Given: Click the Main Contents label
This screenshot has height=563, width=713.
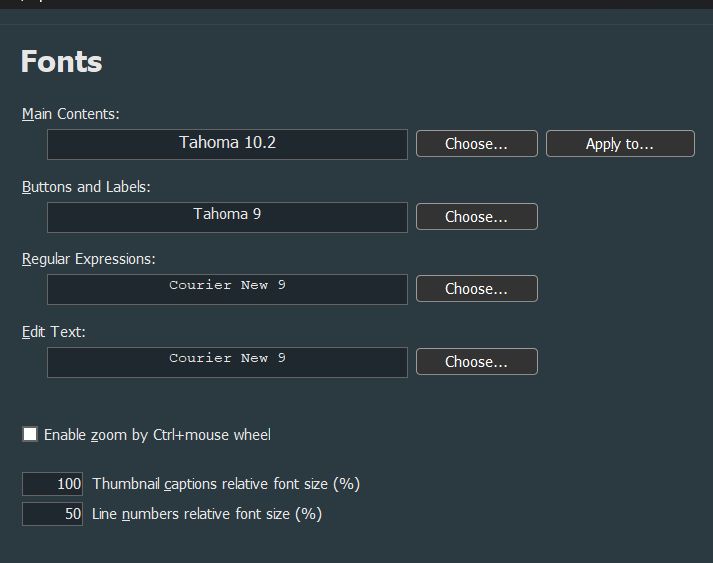Looking at the screenshot, I should [71, 114].
